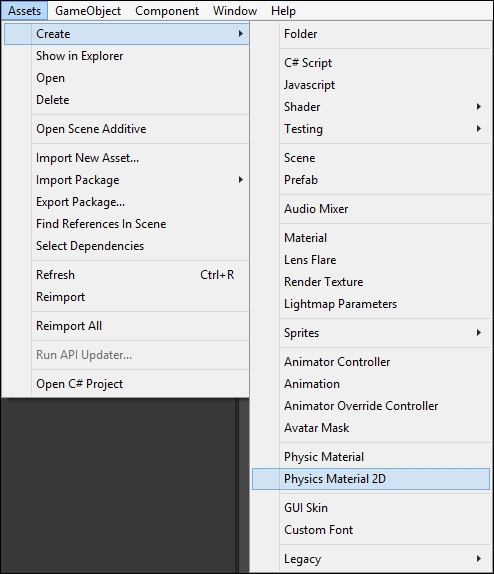Select Physics Material 2D menu entry
494x574 pixels.
point(371,479)
